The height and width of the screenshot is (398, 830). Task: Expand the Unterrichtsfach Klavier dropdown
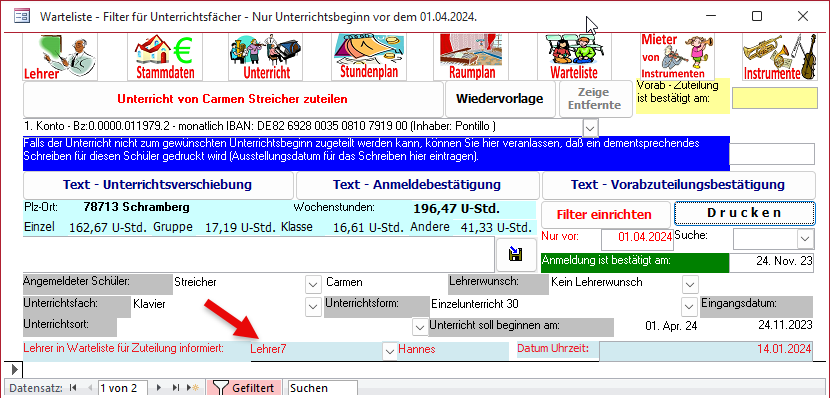click(x=313, y=306)
